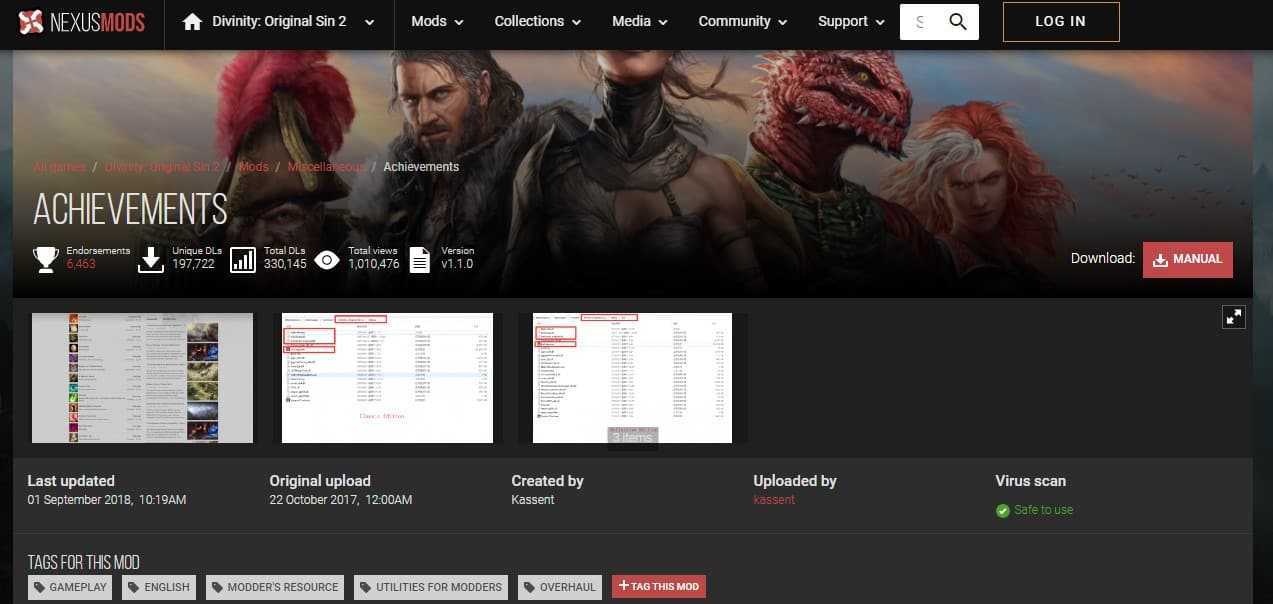Select the Miscellaneous breadcrumb link
The image size is (1273, 604).
[326, 167]
